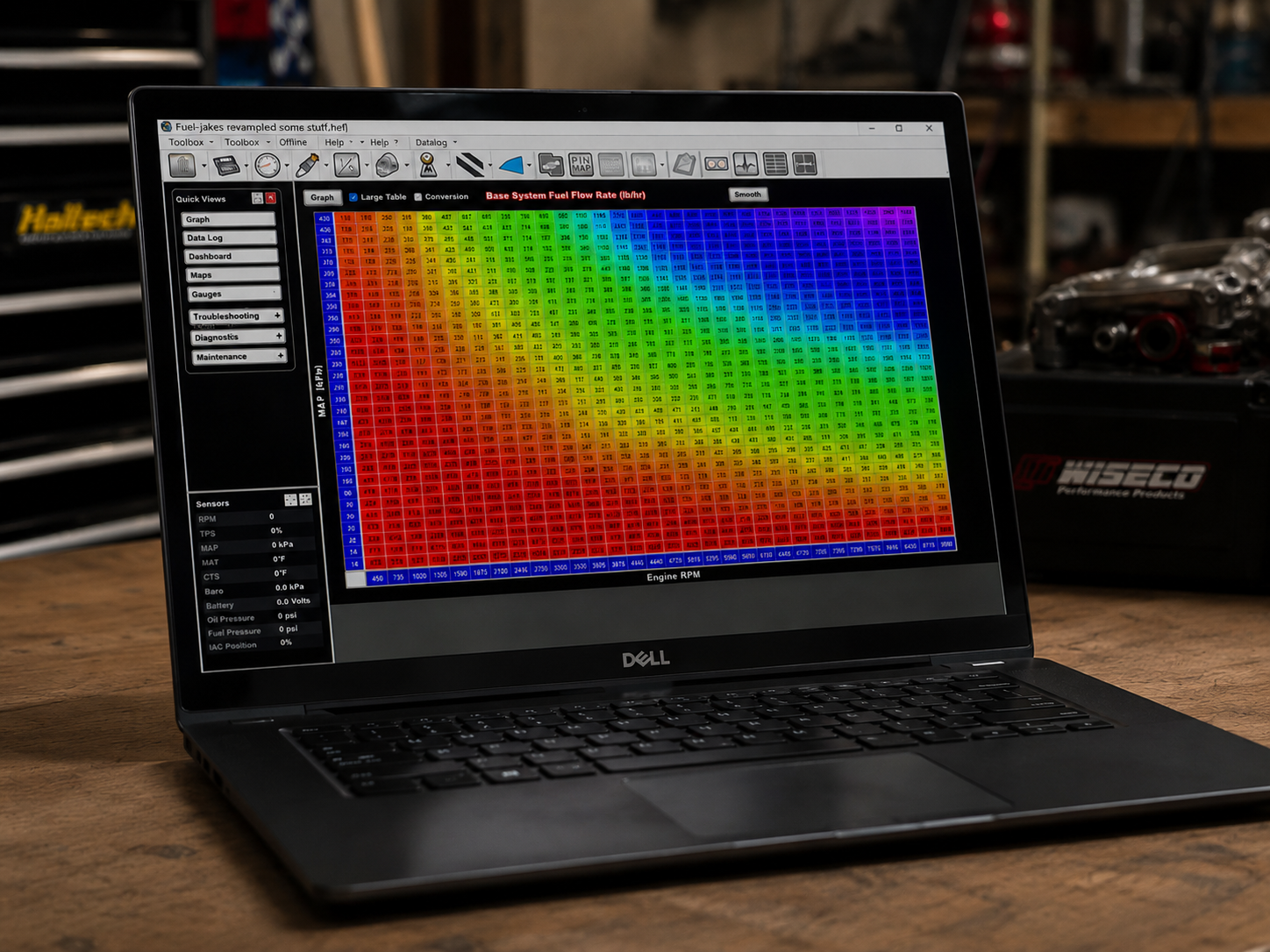Screen dimensions: 1270x952
Task: Enable the Conversion checkbox
Action: point(418,197)
